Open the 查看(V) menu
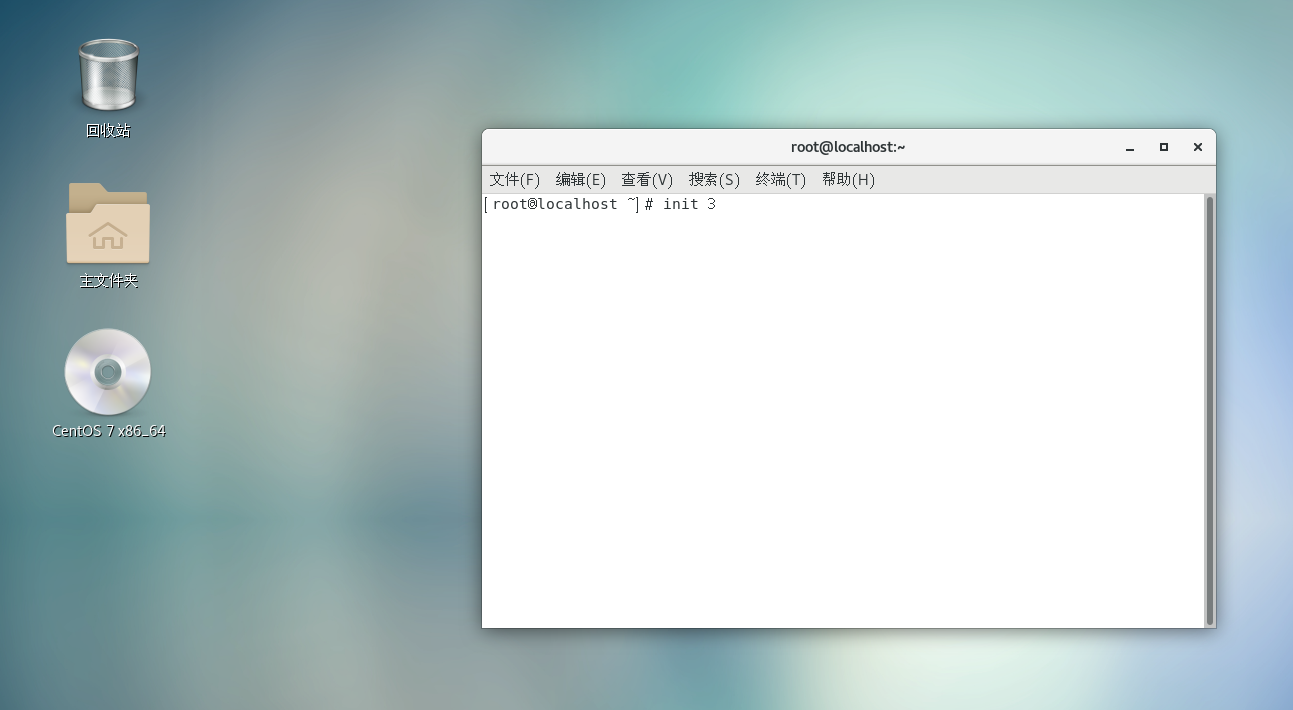This screenshot has width=1293, height=710. (646, 179)
